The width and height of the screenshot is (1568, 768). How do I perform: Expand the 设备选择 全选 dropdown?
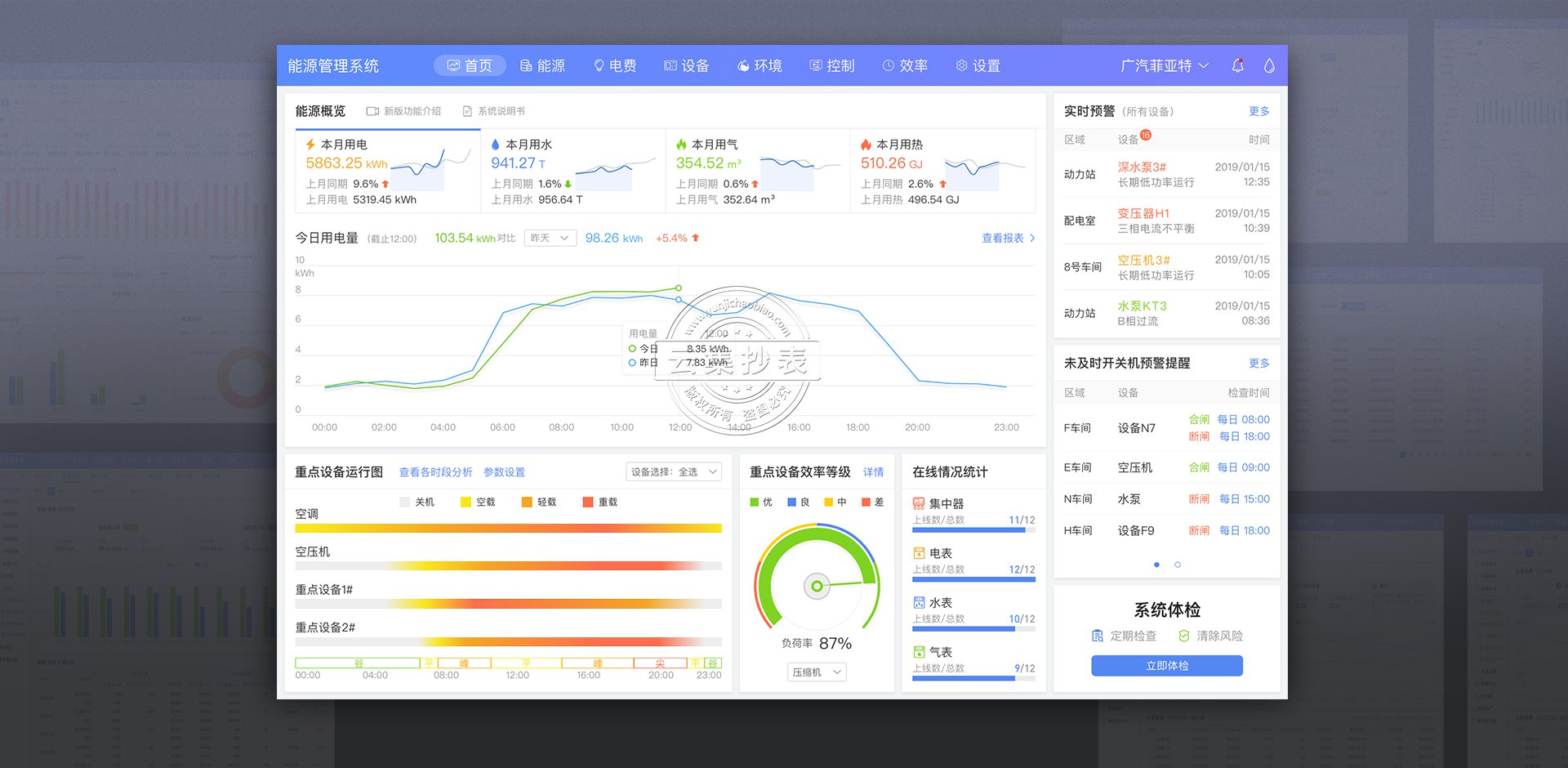(x=675, y=472)
